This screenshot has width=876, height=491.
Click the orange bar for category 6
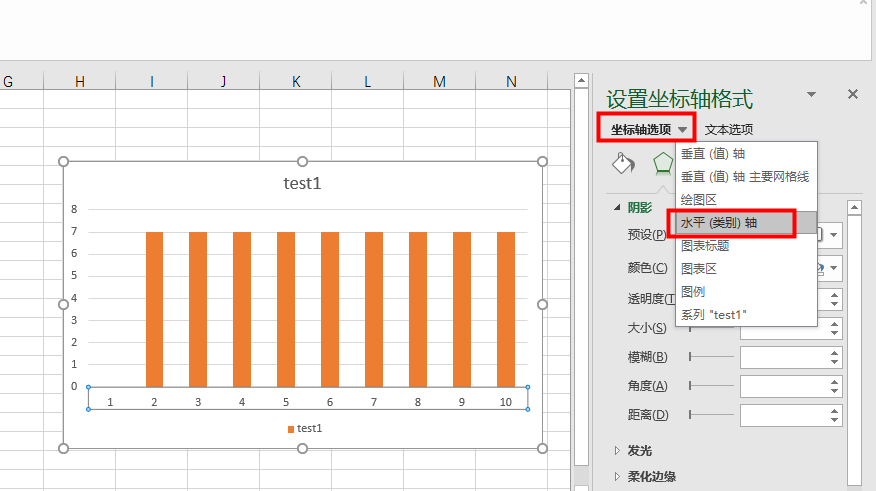tap(330, 309)
